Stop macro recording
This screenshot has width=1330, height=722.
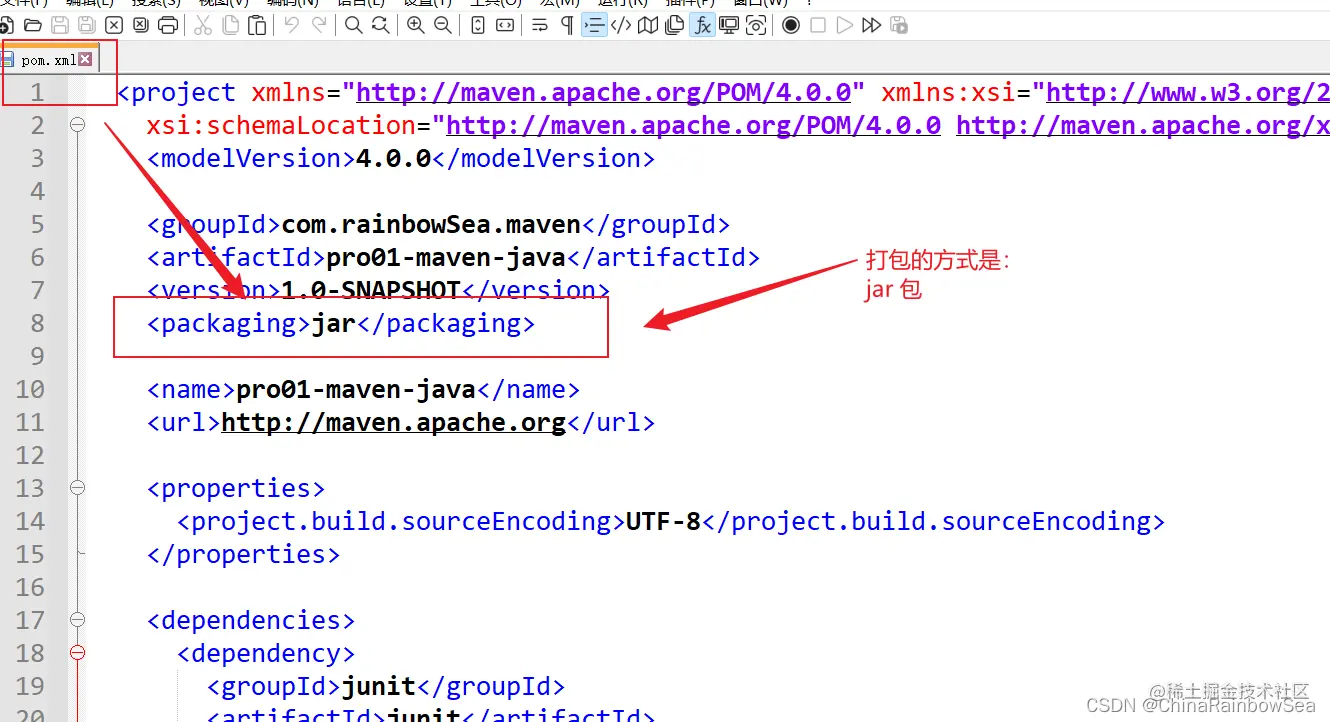818,25
